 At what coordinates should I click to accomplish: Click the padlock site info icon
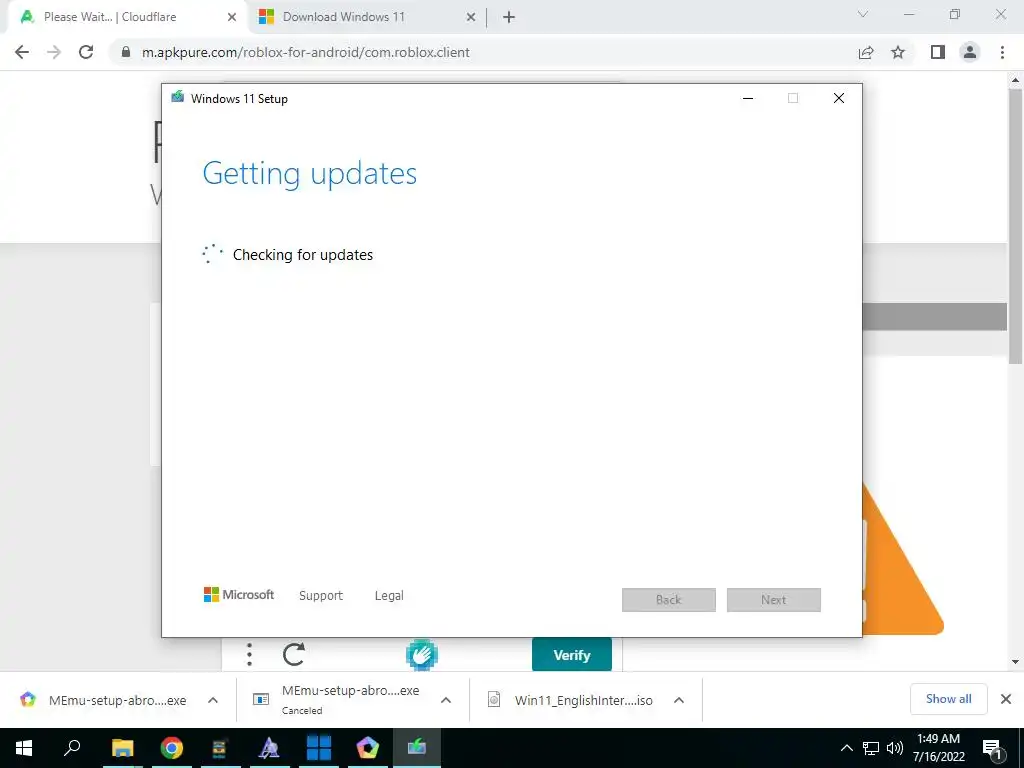pos(125,52)
